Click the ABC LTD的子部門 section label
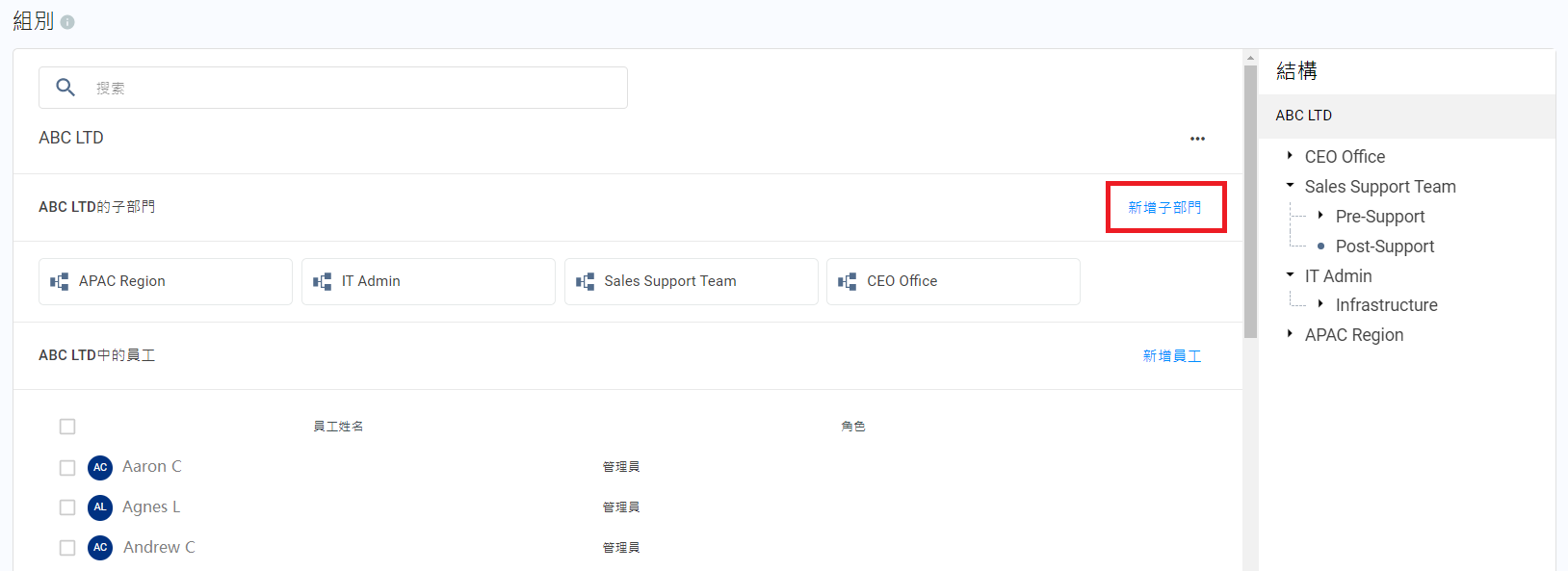This screenshot has width=1568, height=571. pos(96,207)
